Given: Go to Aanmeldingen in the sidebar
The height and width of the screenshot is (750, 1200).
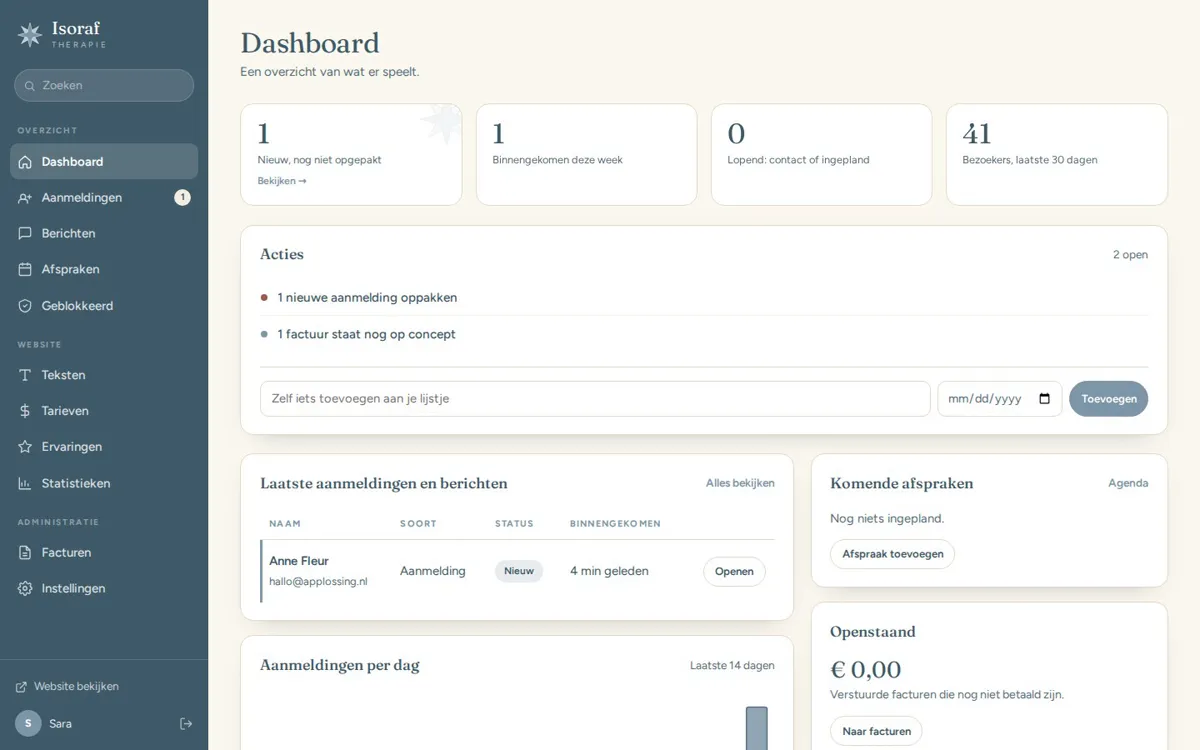Looking at the screenshot, I should [104, 198].
